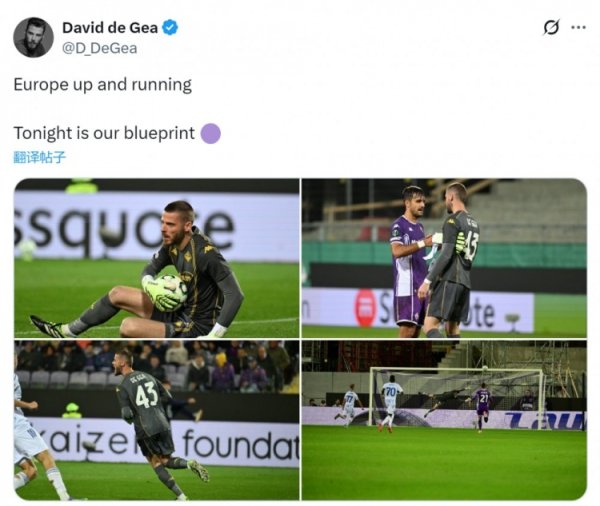Click the 翻译帖子 translate post link
The height and width of the screenshot is (506, 600).
pos(40,157)
